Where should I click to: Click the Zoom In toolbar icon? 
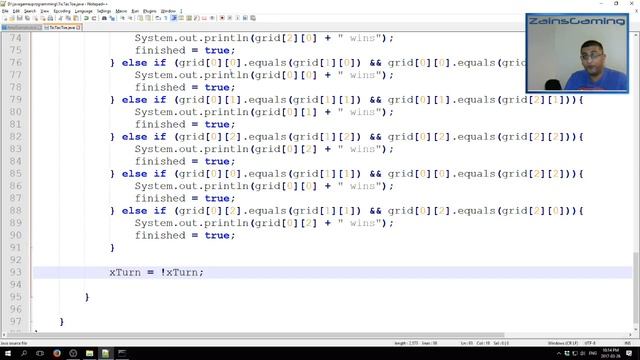coord(123,18)
